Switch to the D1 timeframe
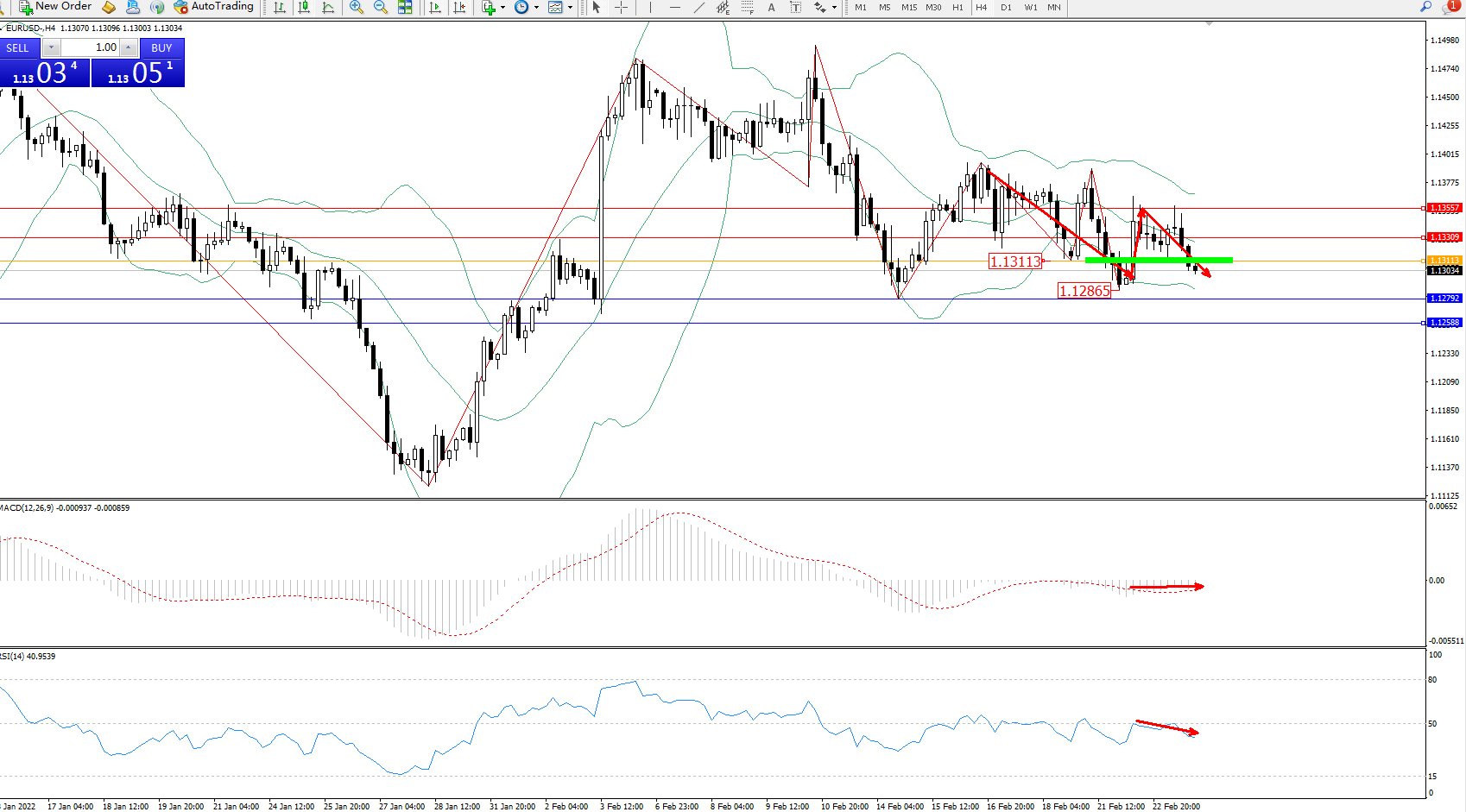 coord(1006,8)
